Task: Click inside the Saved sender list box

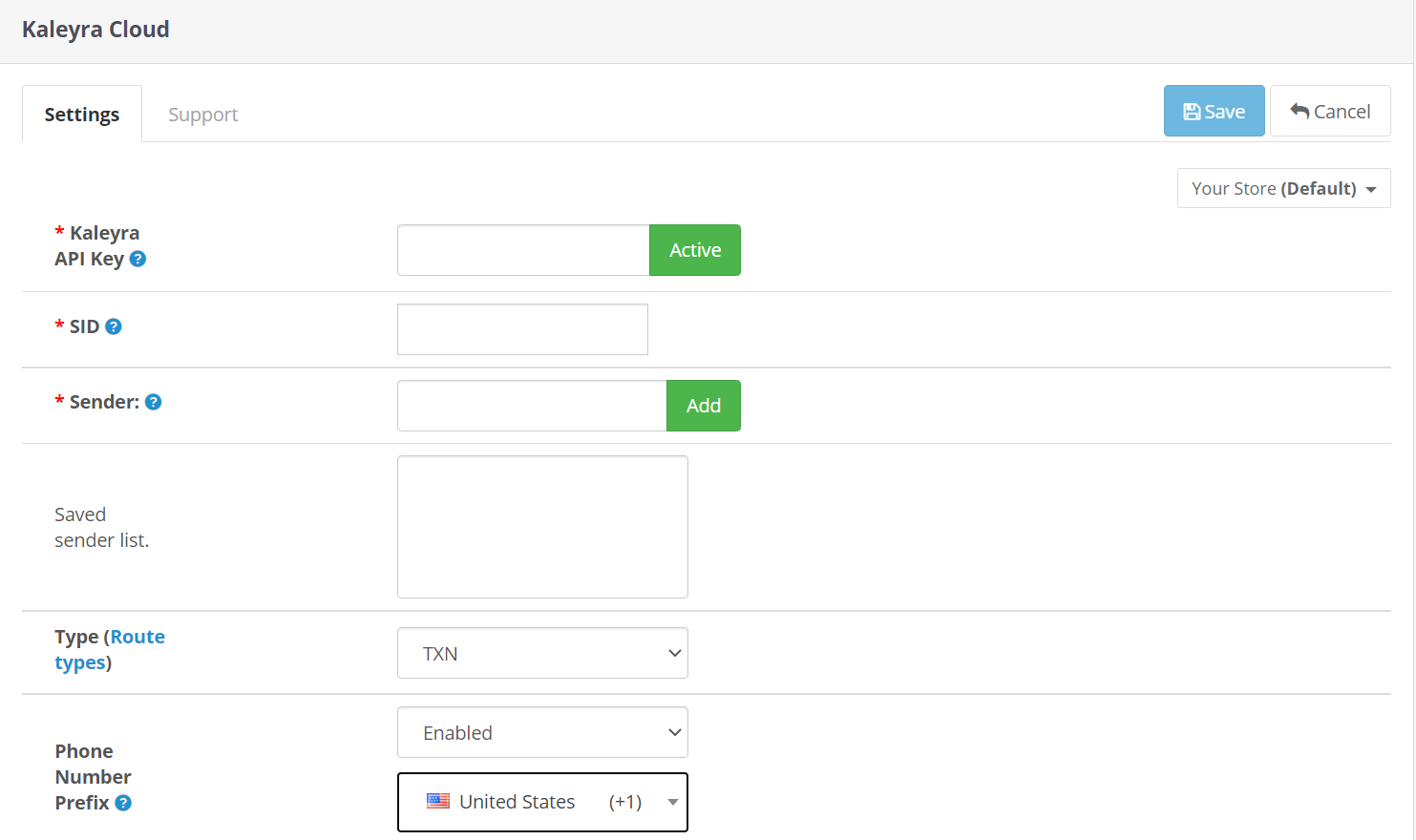Action: tap(542, 527)
